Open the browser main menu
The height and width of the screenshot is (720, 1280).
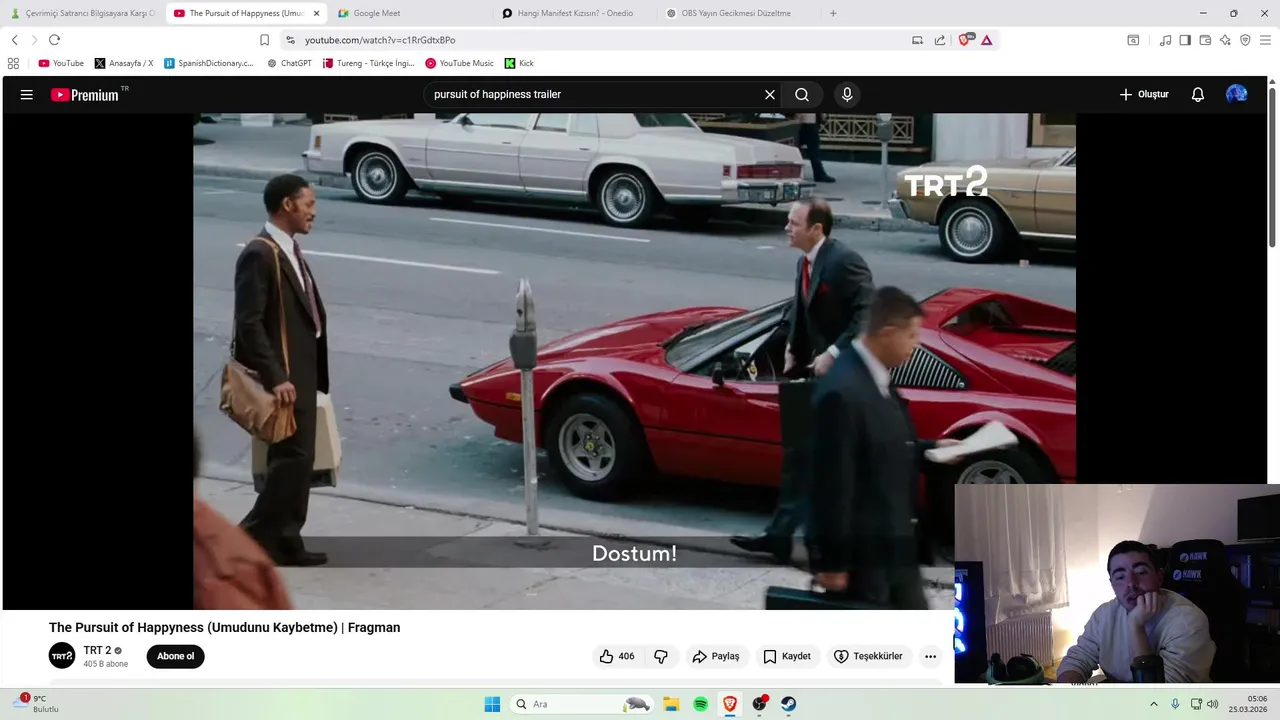click(1266, 40)
